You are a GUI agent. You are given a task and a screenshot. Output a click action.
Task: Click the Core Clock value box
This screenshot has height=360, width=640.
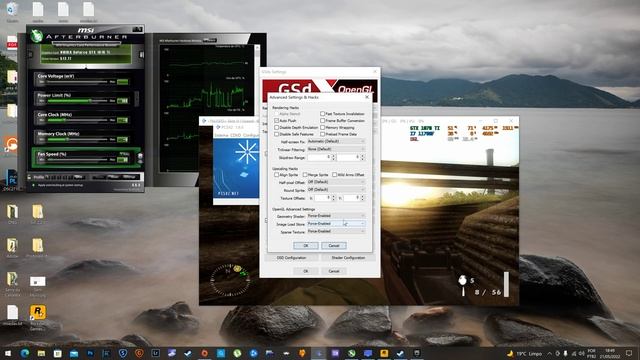(x=122, y=120)
